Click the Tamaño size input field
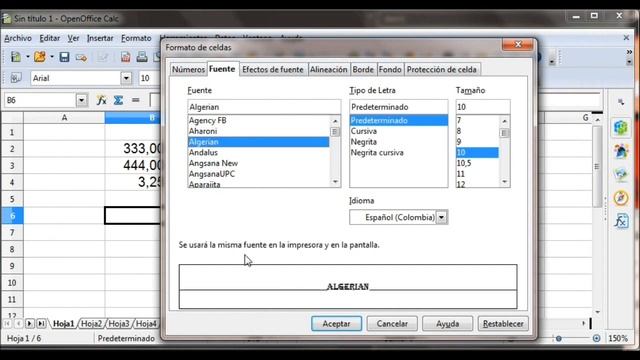The width and height of the screenshot is (640, 360). click(483, 107)
